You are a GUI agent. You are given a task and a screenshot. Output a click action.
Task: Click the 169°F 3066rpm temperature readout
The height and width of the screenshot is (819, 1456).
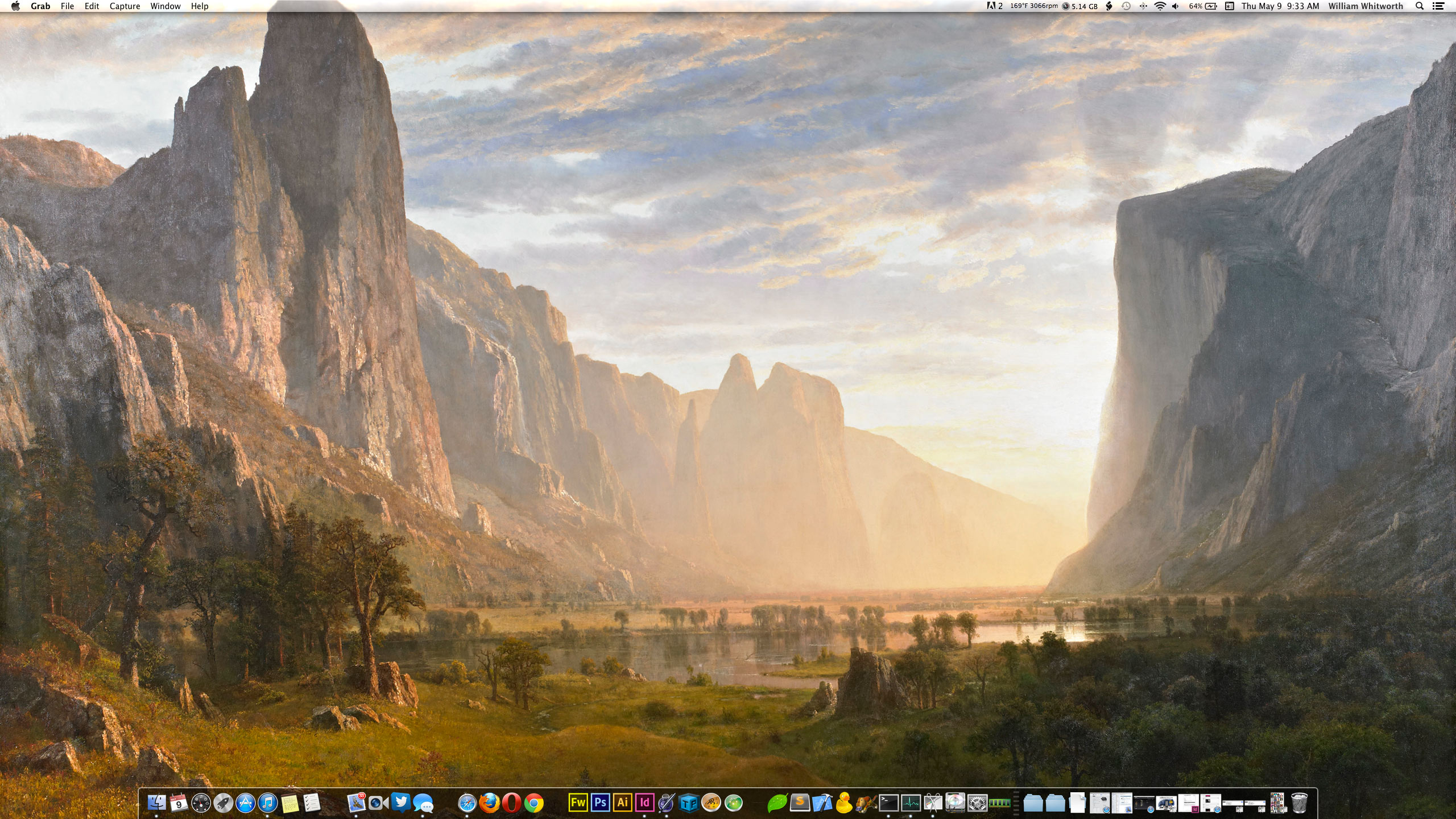(1034, 6)
